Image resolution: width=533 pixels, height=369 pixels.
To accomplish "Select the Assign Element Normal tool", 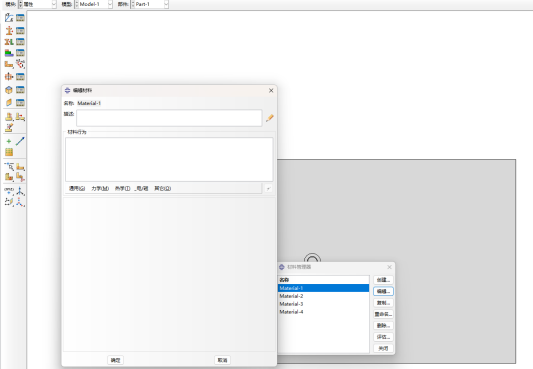I will [x=20, y=64].
